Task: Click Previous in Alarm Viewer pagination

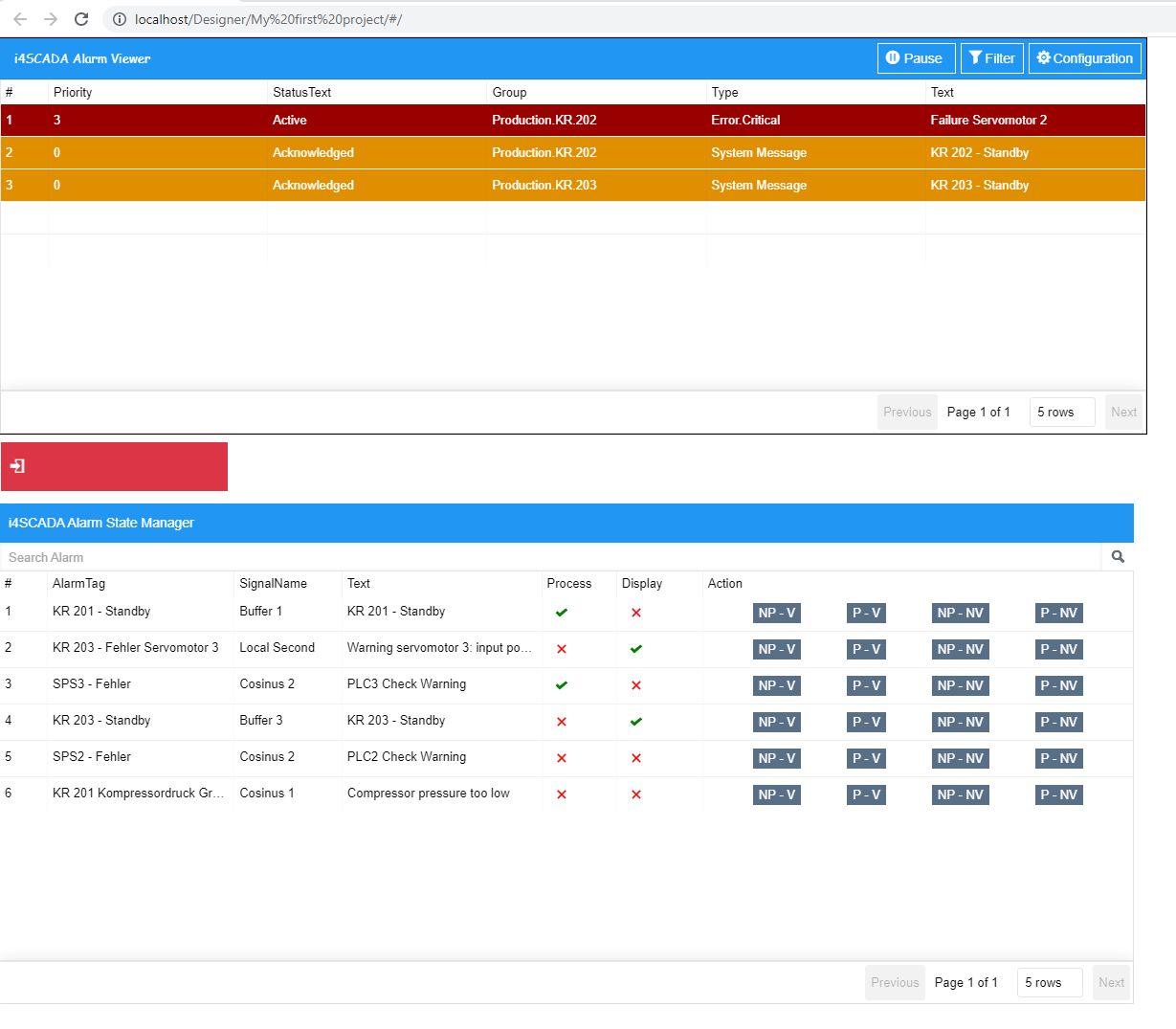Action: point(907,412)
